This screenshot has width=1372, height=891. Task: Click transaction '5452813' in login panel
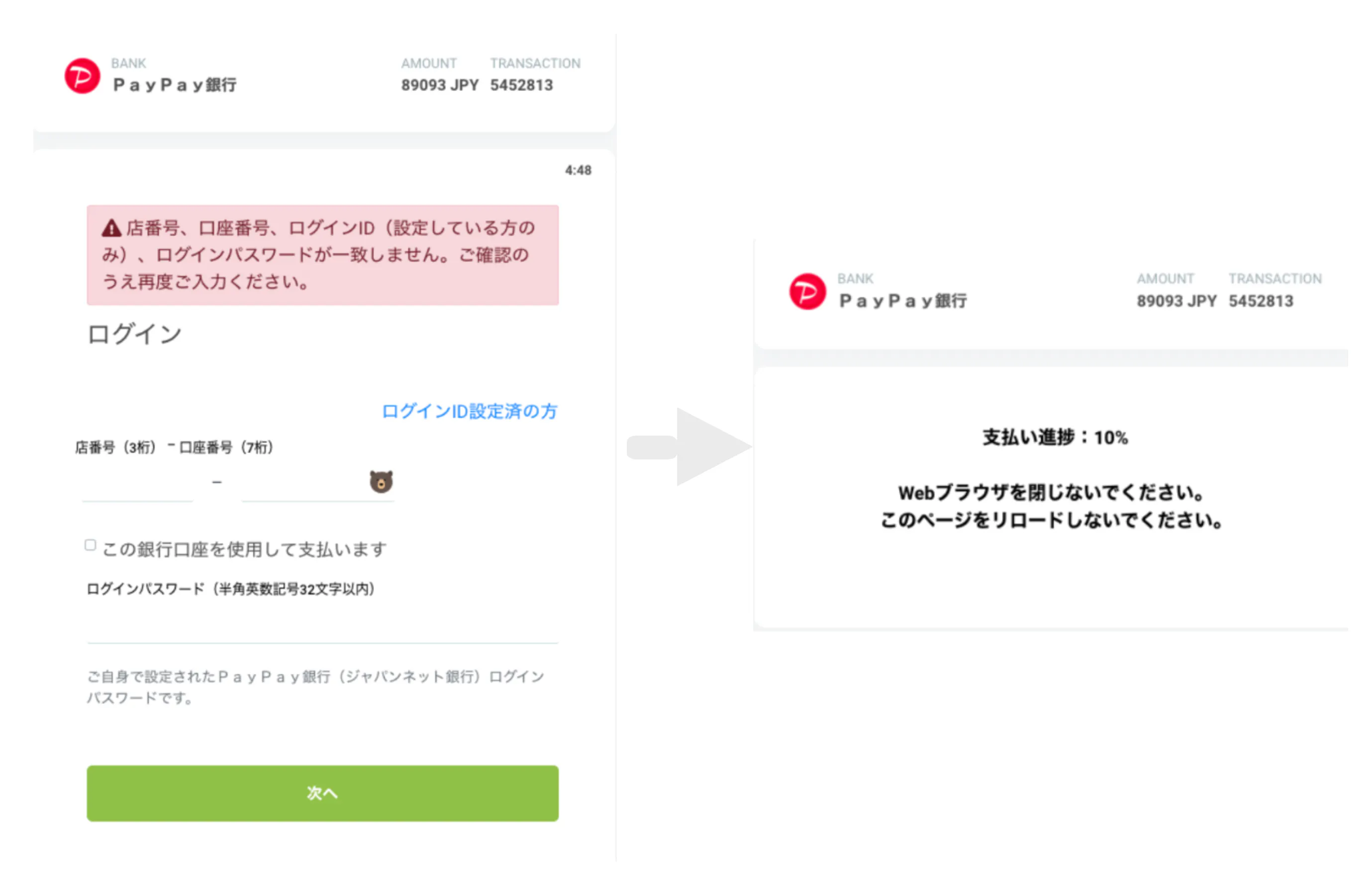(x=521, y=86)
